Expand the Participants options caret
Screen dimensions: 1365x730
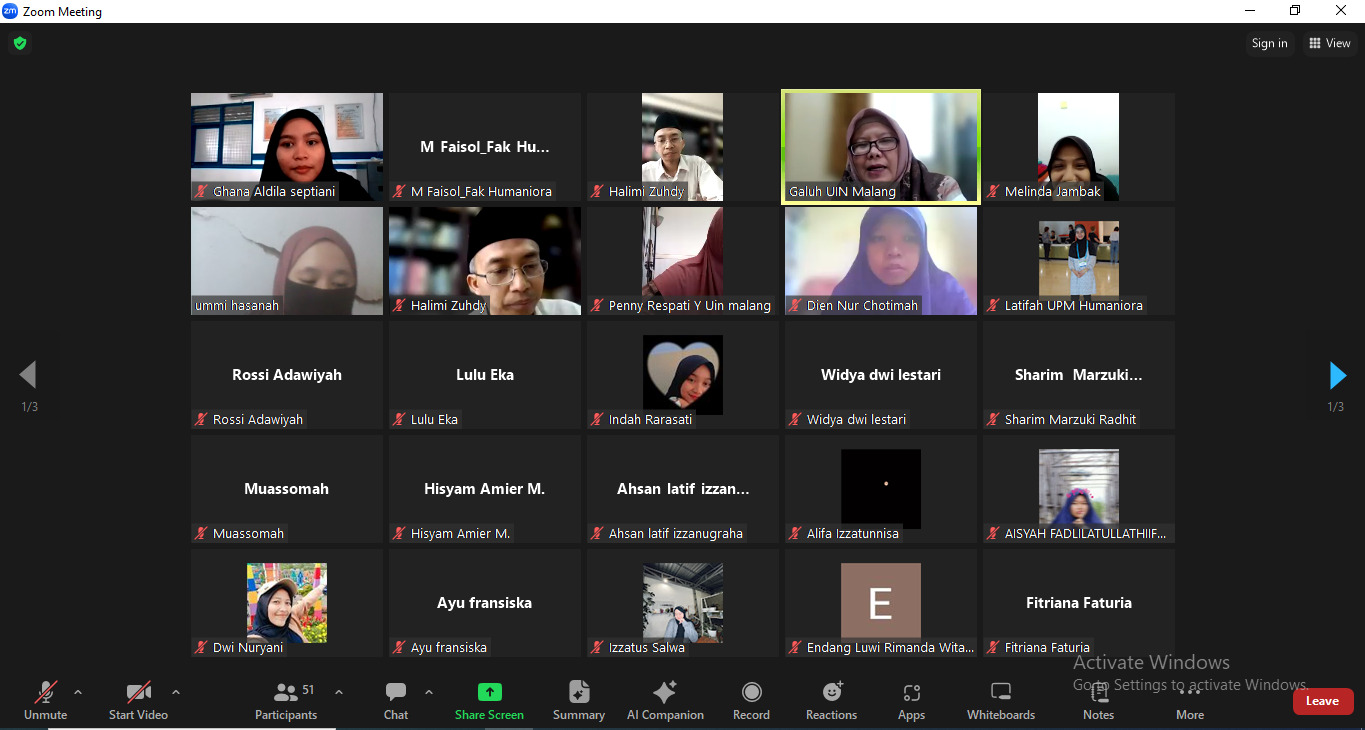[x=338, y=692]
